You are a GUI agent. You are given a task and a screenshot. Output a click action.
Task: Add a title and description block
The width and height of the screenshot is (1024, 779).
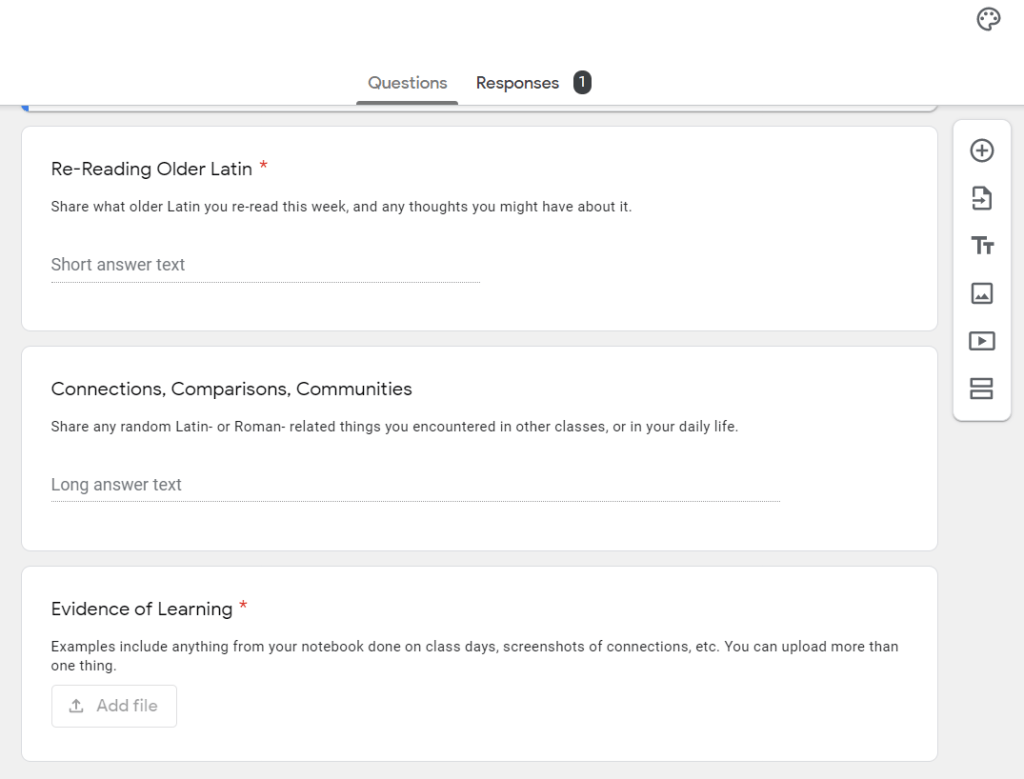click(x=982, y=246)
